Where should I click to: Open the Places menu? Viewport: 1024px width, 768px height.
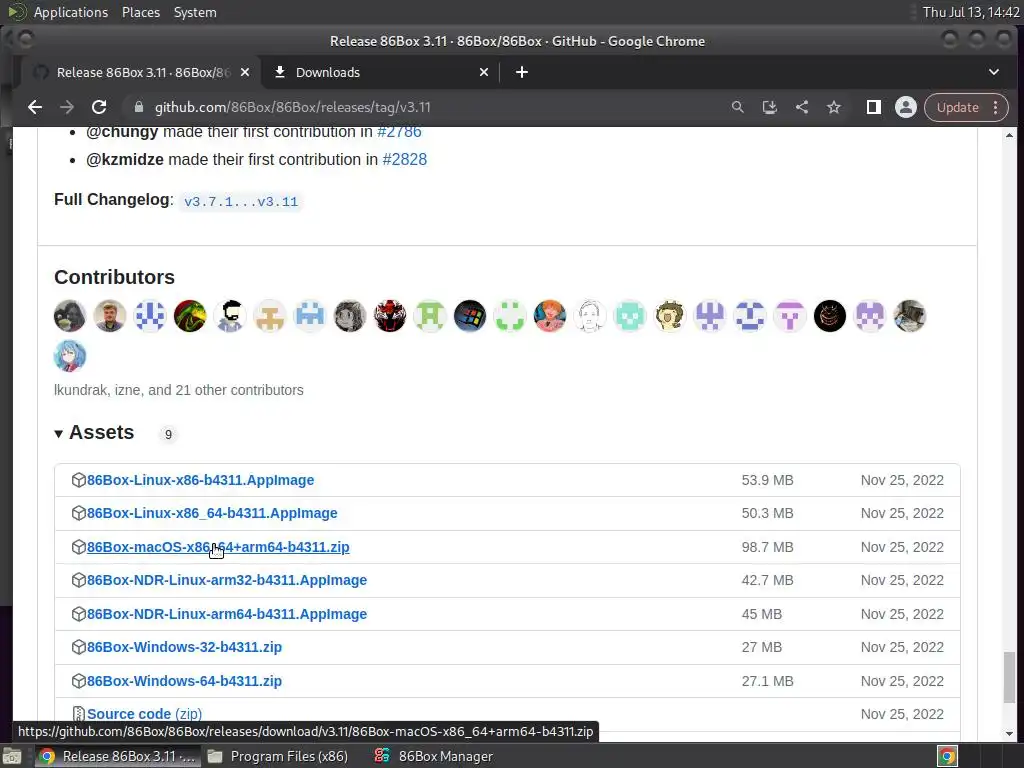coord(141,12)
